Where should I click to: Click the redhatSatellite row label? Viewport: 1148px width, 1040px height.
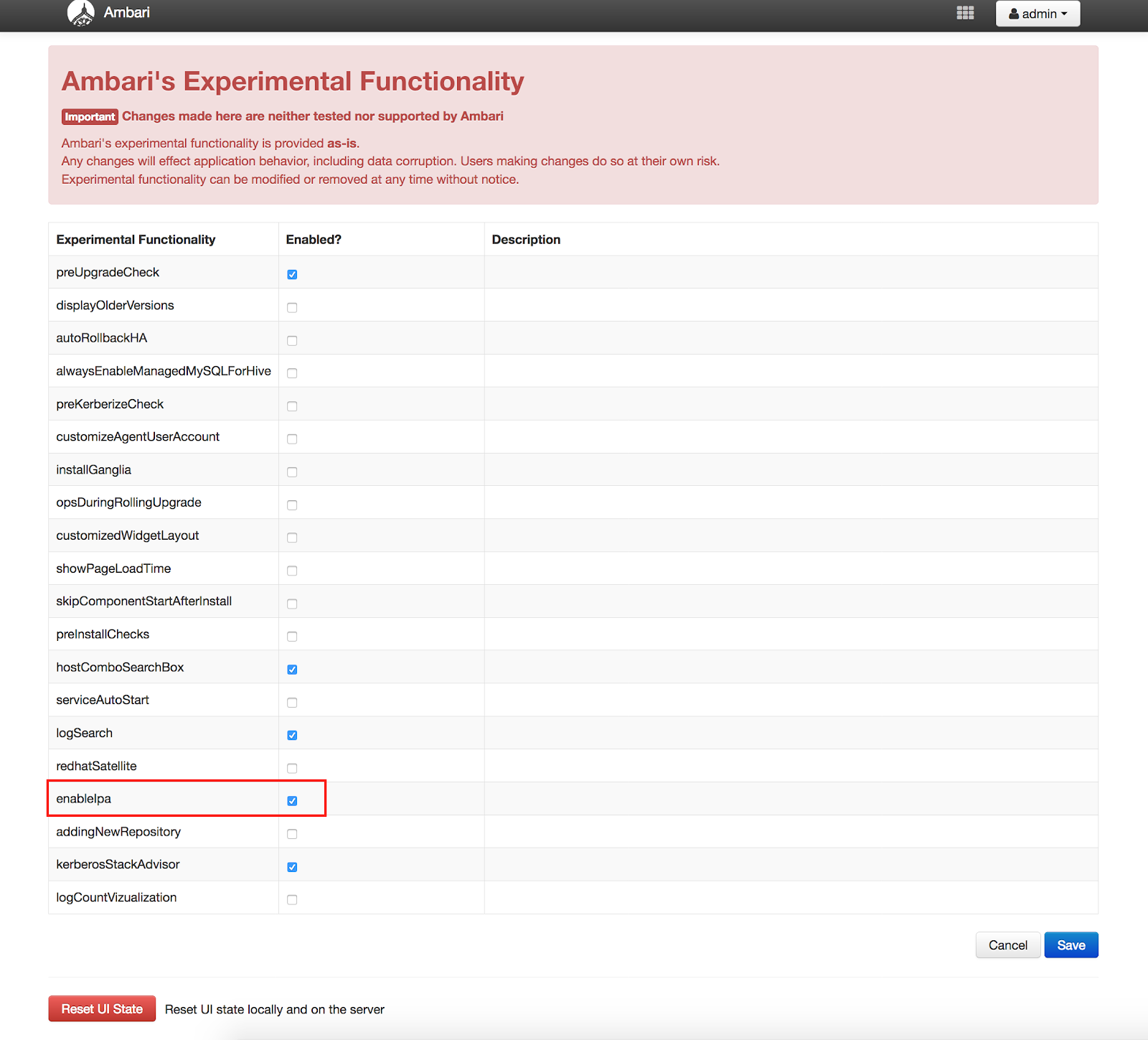(x=96, y=766)
